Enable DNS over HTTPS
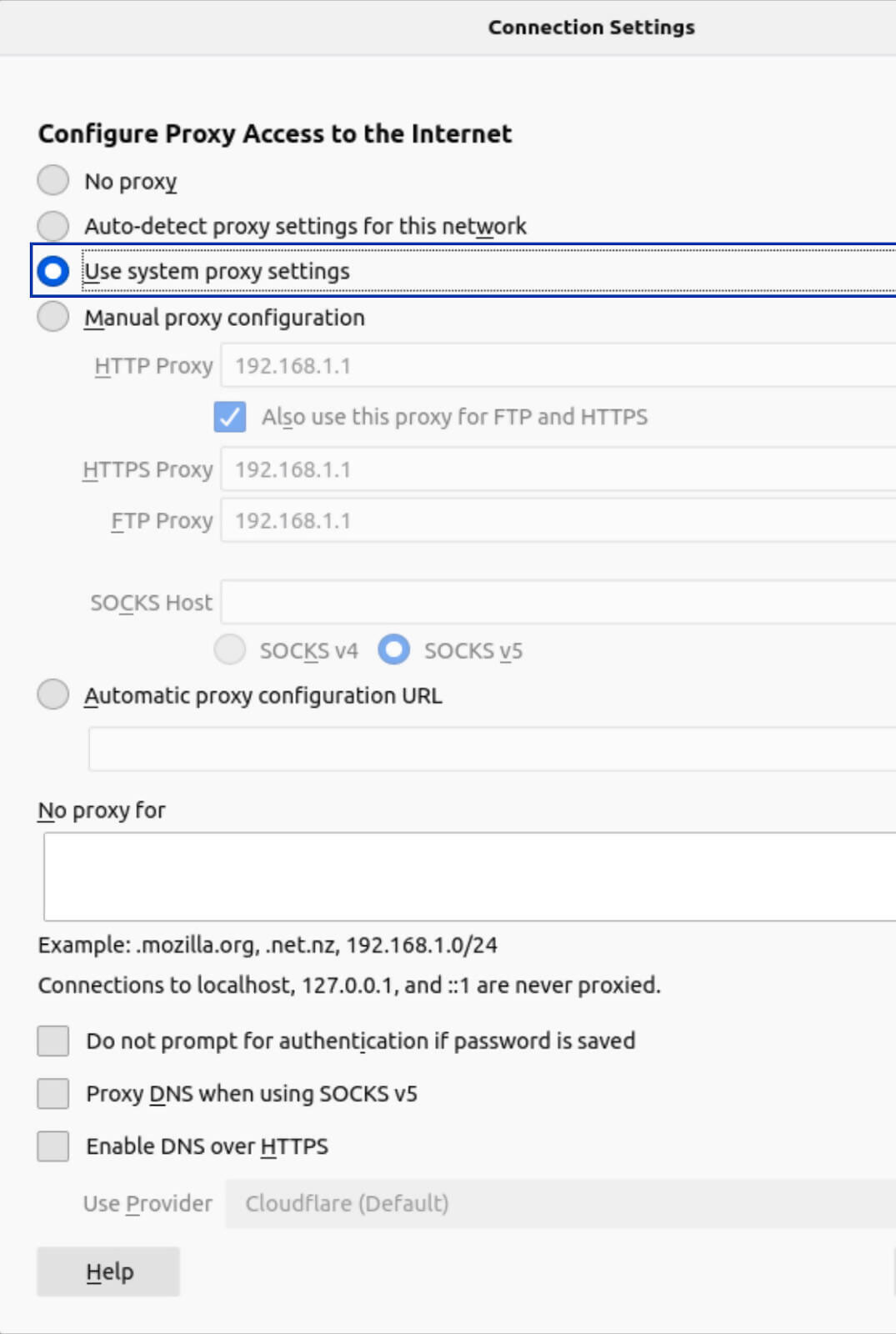Viewport: 896px width, 1334px height. pos(53,1146)
